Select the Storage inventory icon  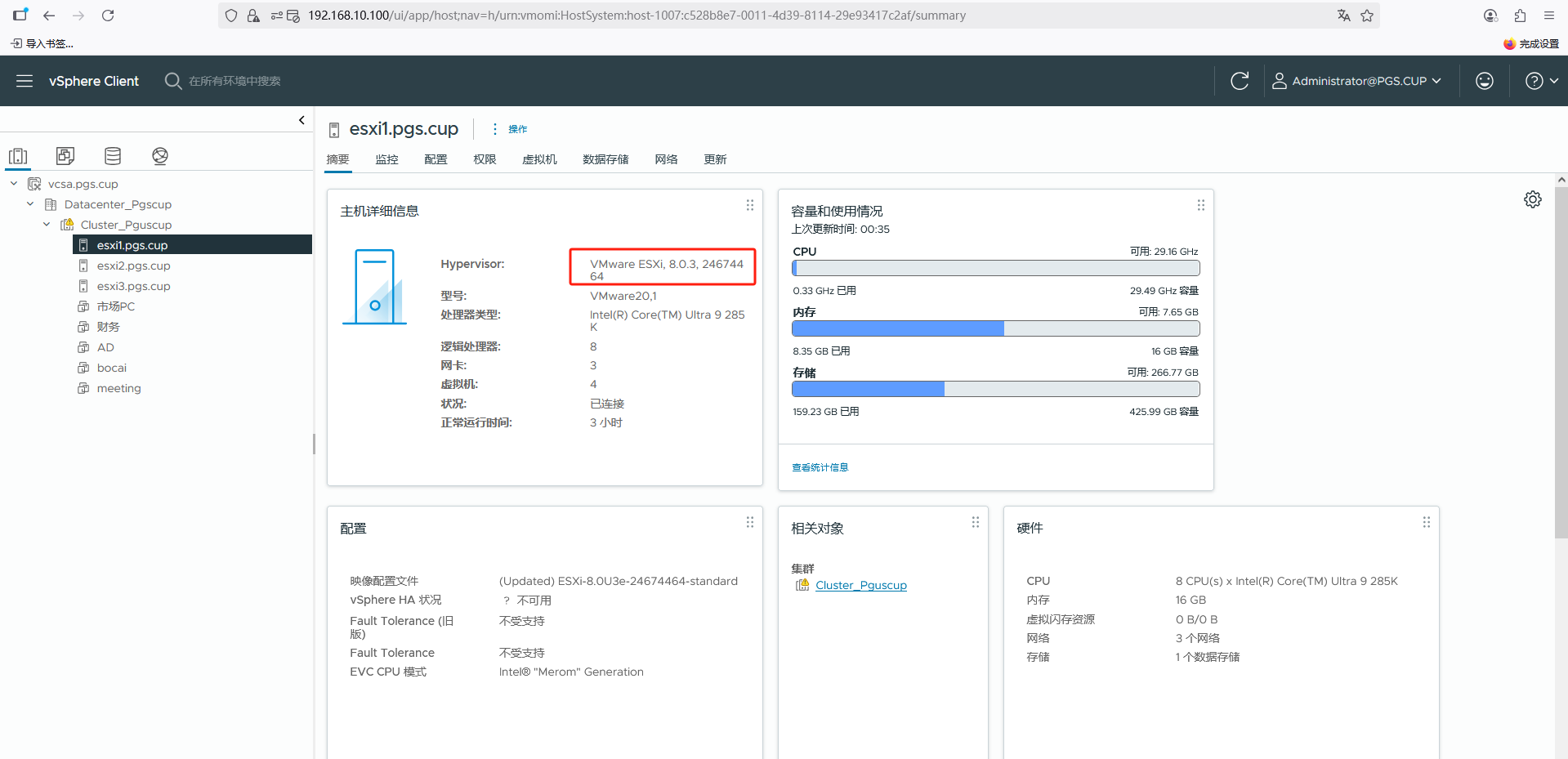pos(113,156)
